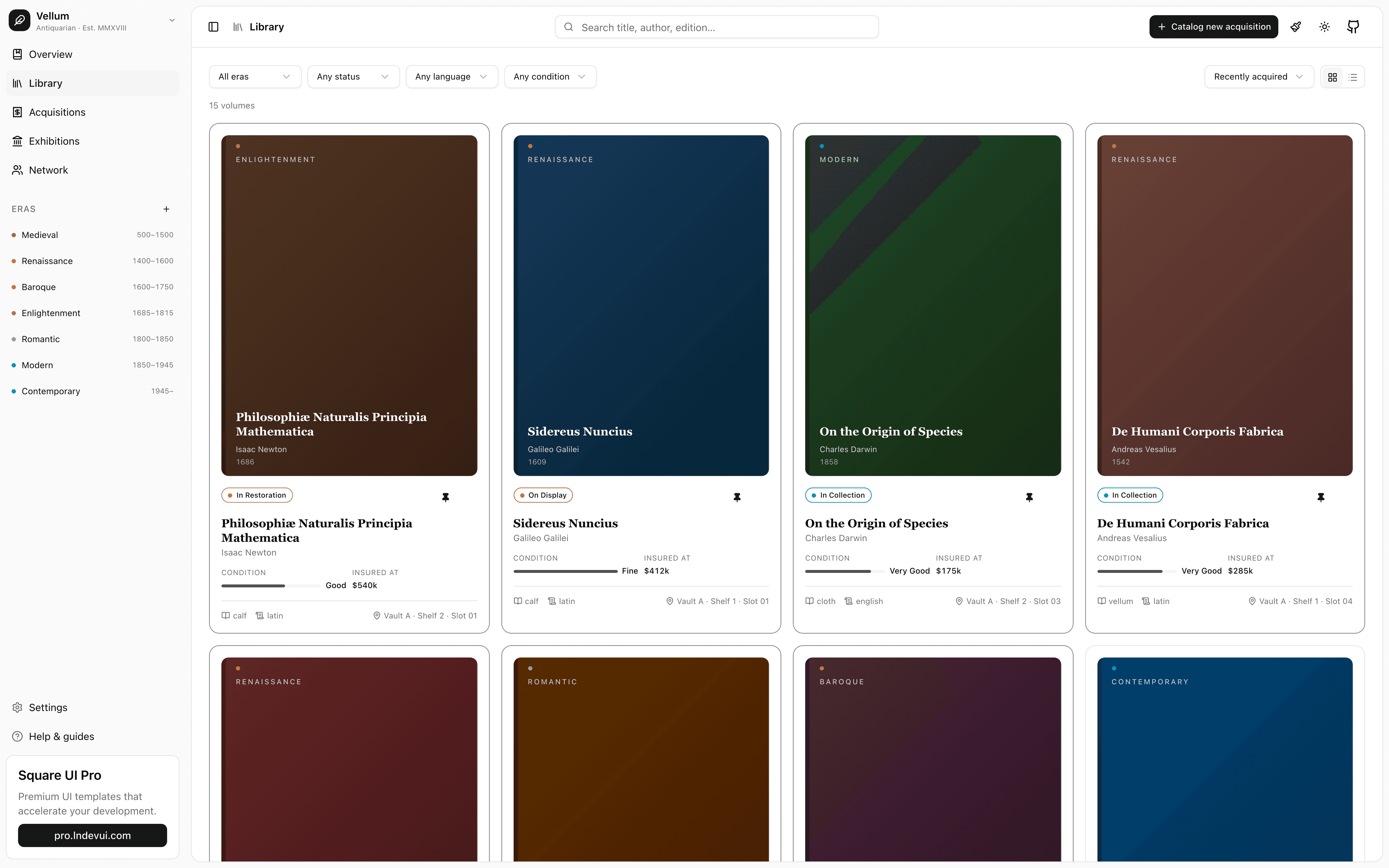Add a new era with plus icon
Image resolution: width=1389 pixels, height=868 pixels.
[x=167, y=209]
